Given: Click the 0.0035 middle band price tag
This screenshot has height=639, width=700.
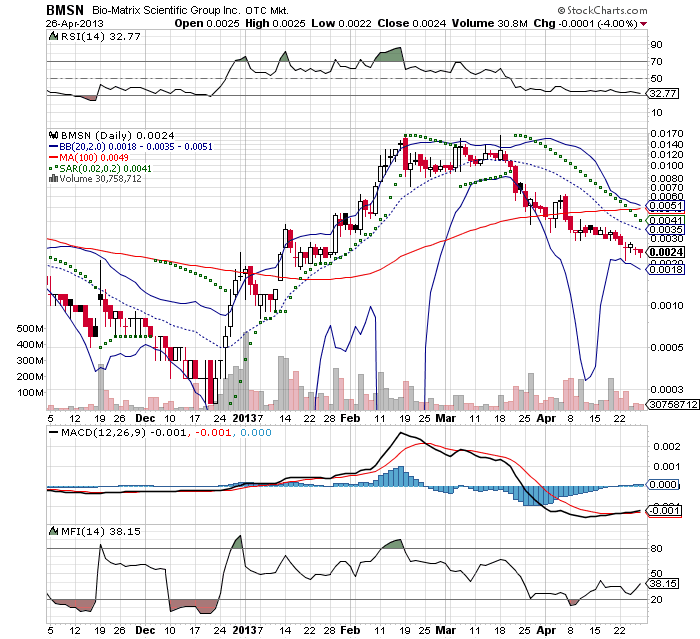Looking at the screenshot, I should 666,230.
